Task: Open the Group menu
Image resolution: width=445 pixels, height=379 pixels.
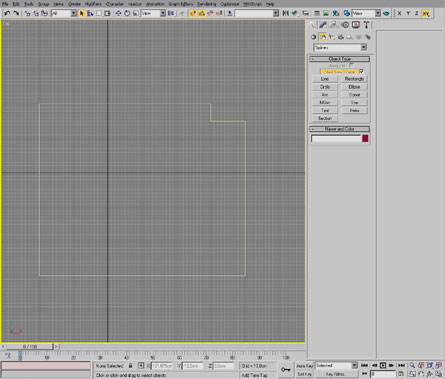Action: tap(43, 4)
